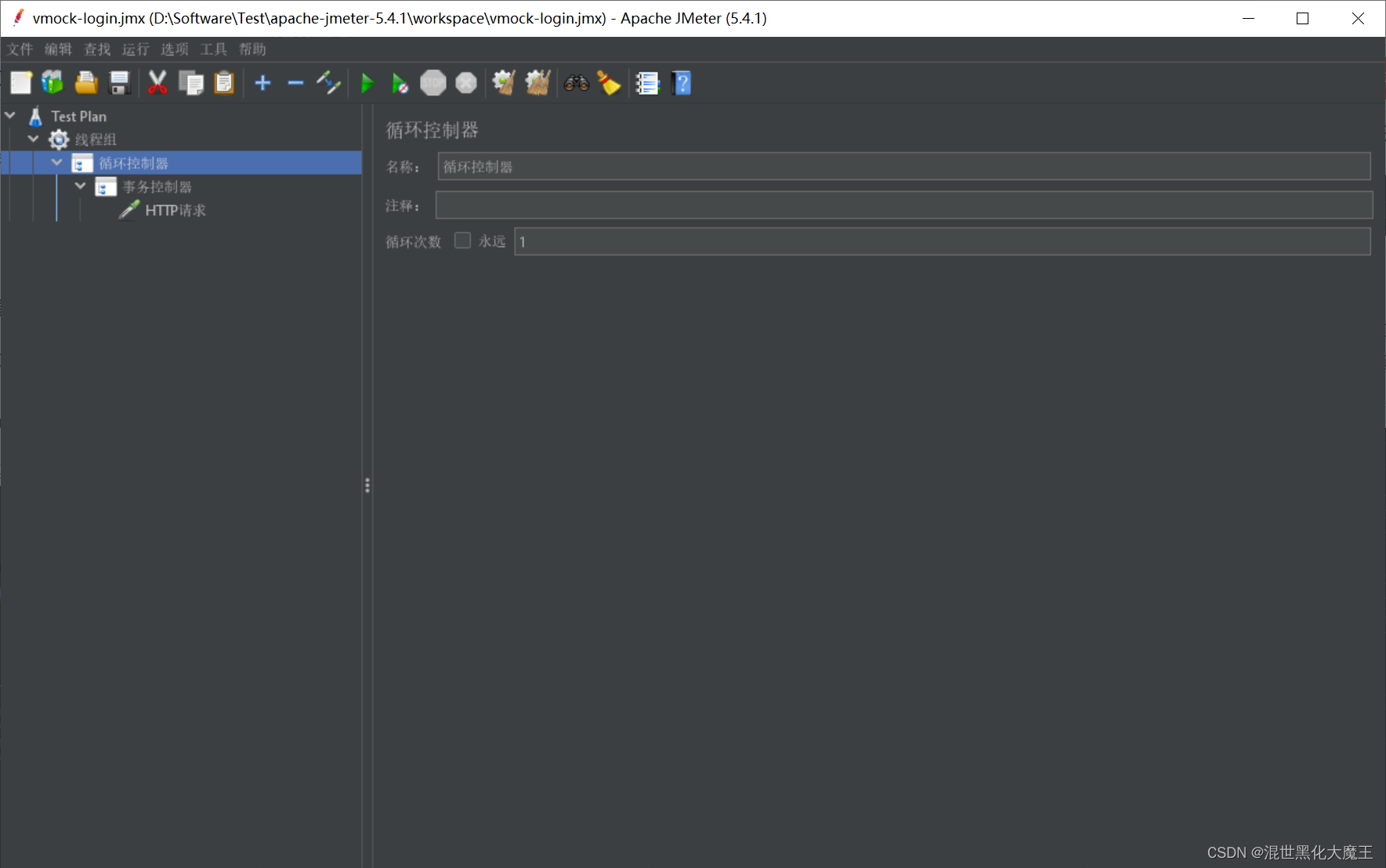Save the test plan using floppy icon

tap(119, 82)
